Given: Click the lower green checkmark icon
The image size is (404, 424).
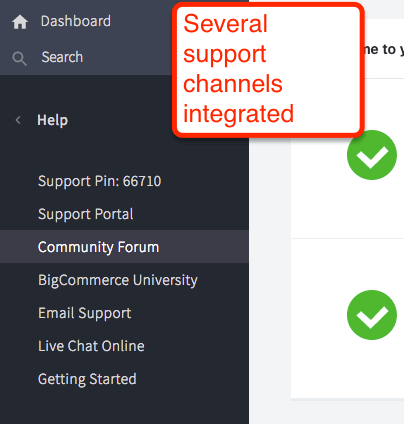Looking at the screenshot, I should point(372,315).
